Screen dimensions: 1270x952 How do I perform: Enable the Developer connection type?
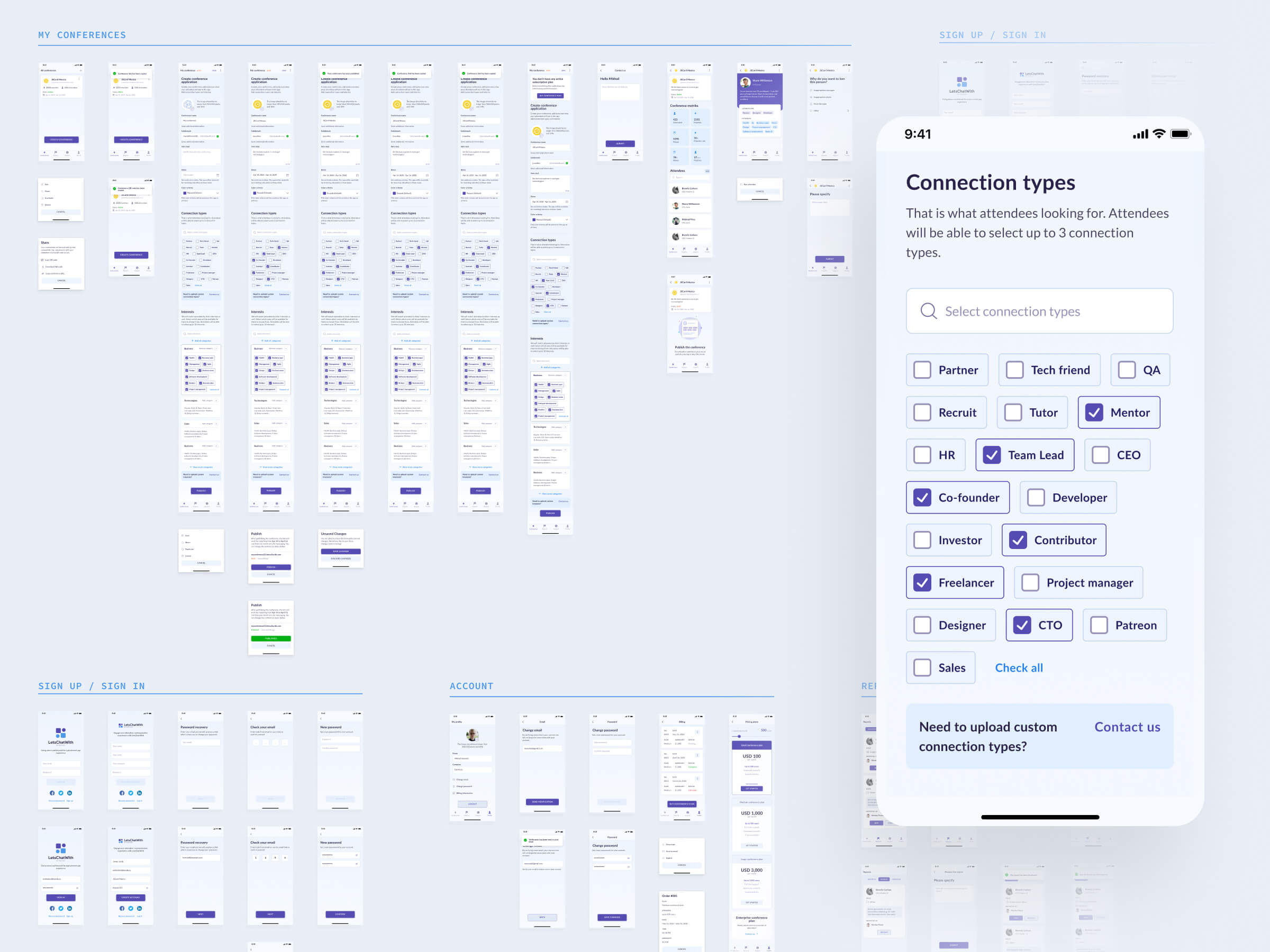tap(1036, 498)
